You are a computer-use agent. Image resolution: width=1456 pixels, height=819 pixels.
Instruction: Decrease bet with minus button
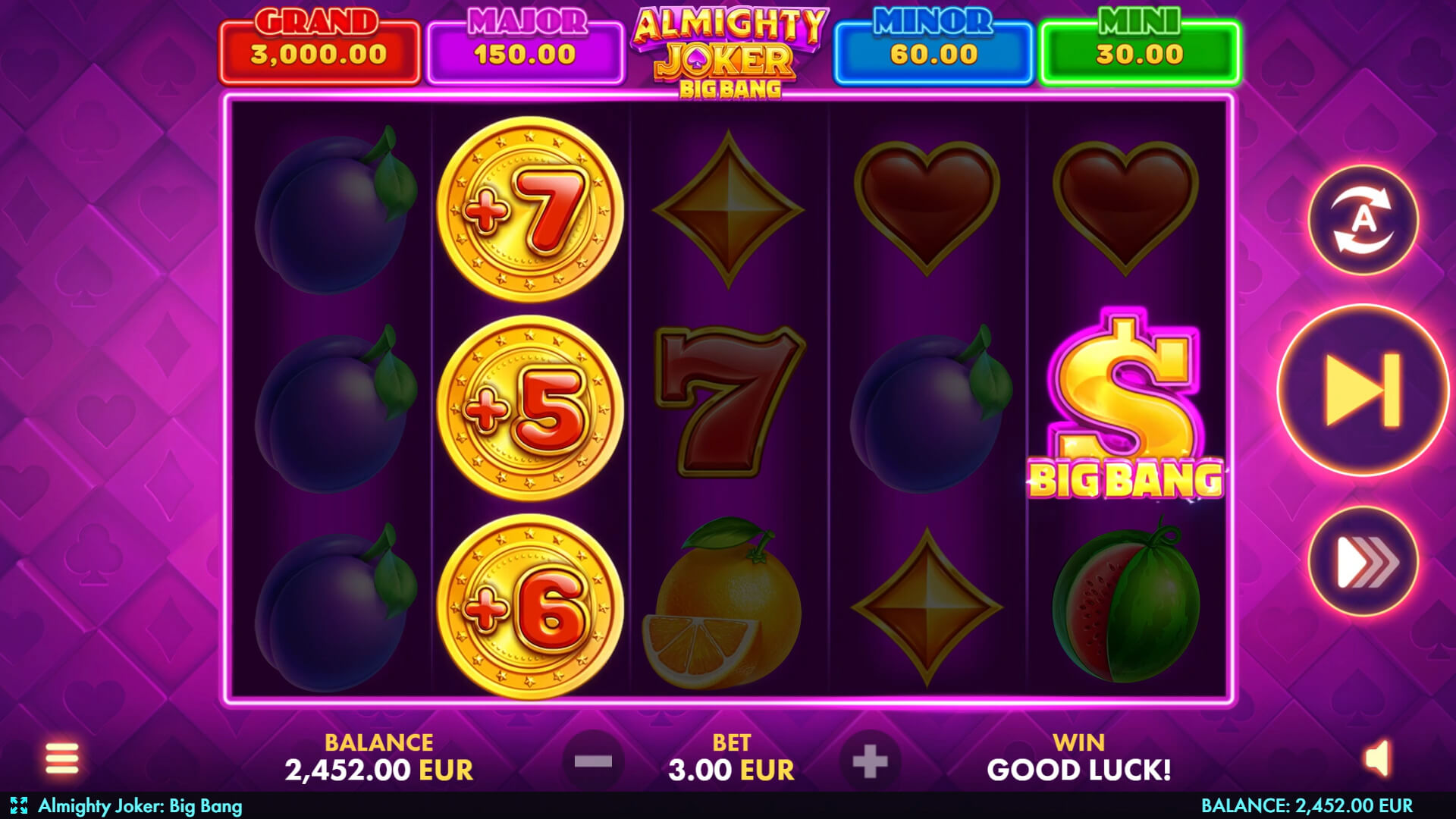coord(593,761)
